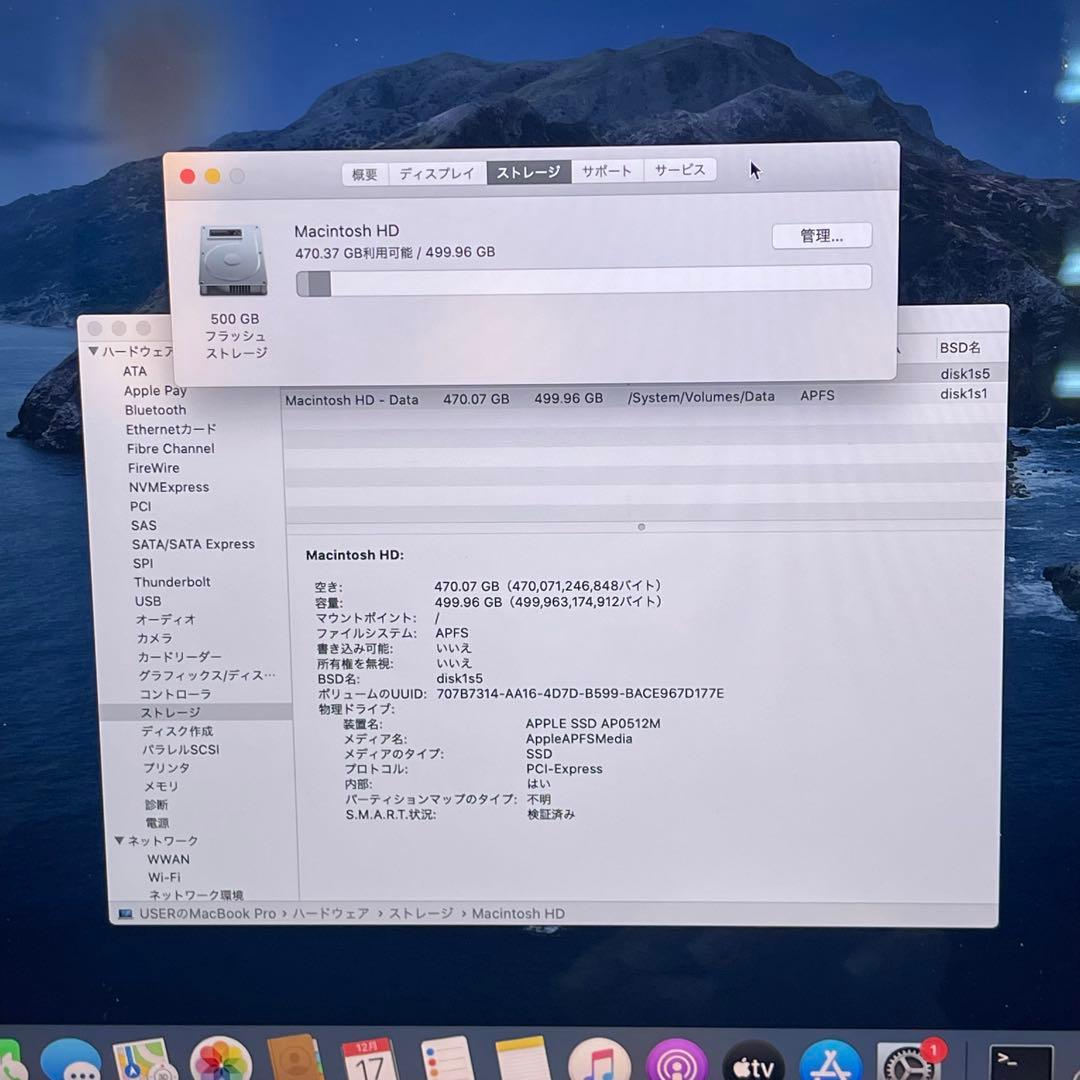Click the 管理... button
Image resolution: width=1080 pixels, height=1080 pixels.
click(821, 235)
